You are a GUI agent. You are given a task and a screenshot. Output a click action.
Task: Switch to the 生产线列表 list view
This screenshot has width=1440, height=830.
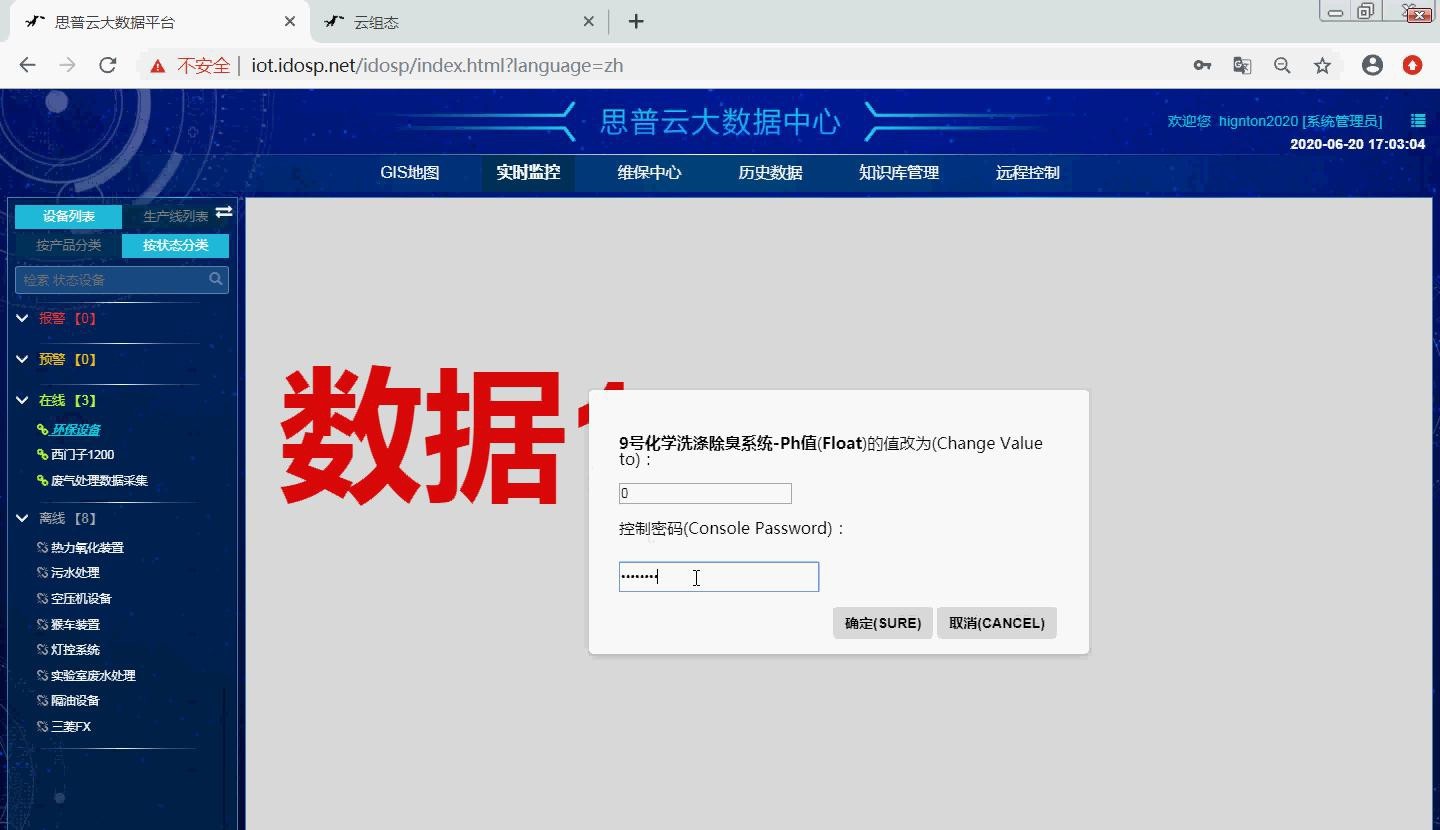coord(172,214)
